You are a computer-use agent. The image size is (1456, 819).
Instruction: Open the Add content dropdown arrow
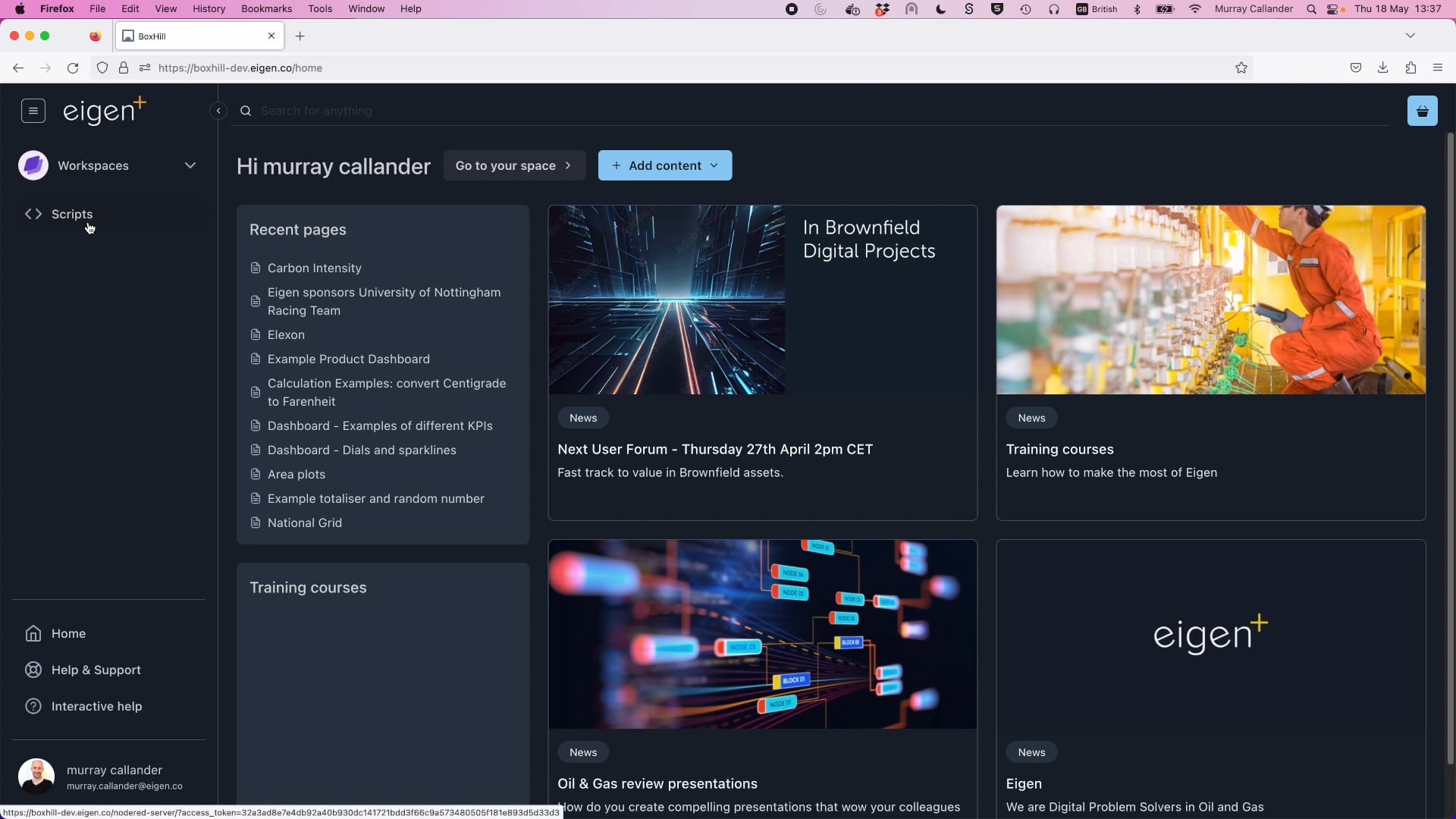714,165
